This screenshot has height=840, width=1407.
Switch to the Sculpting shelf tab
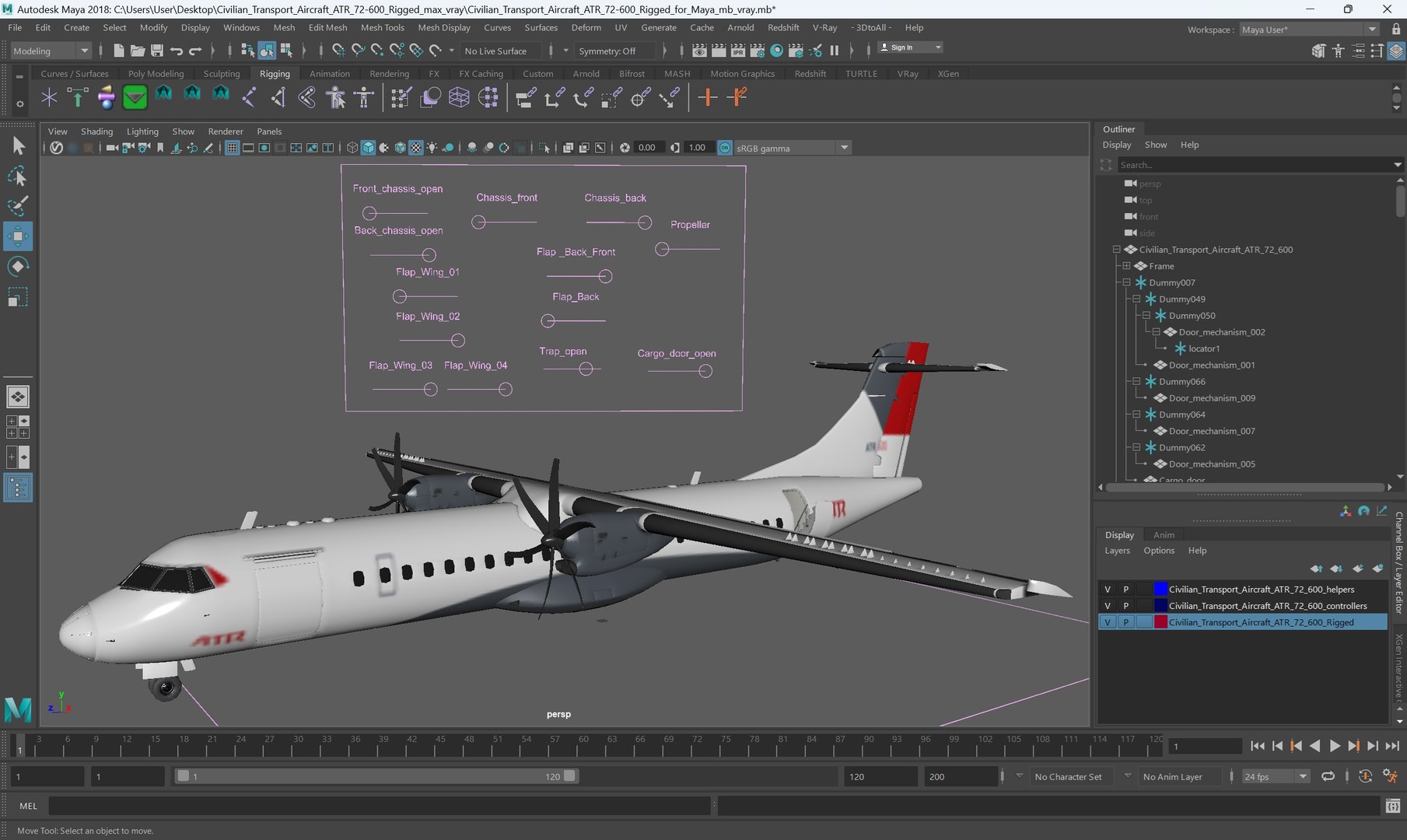click(x=222, y=74)
